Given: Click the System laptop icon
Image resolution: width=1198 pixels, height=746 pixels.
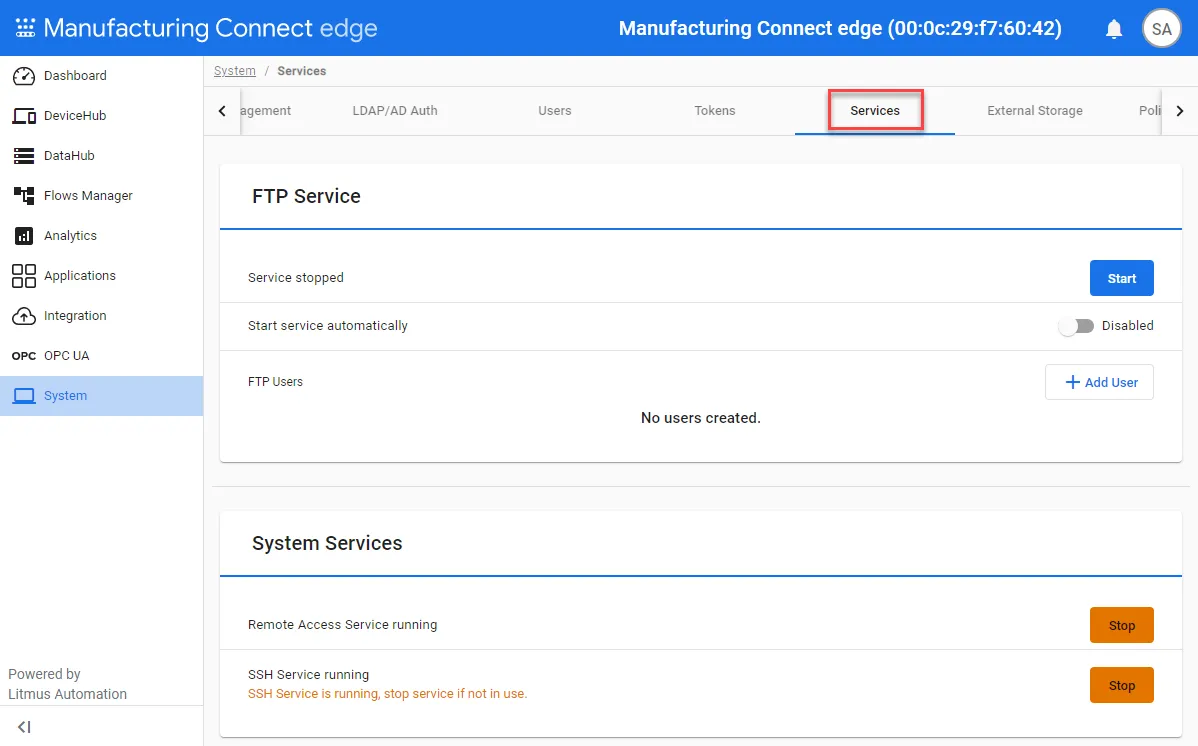Looking at the screenshot, I should click(x=24, y=396).
